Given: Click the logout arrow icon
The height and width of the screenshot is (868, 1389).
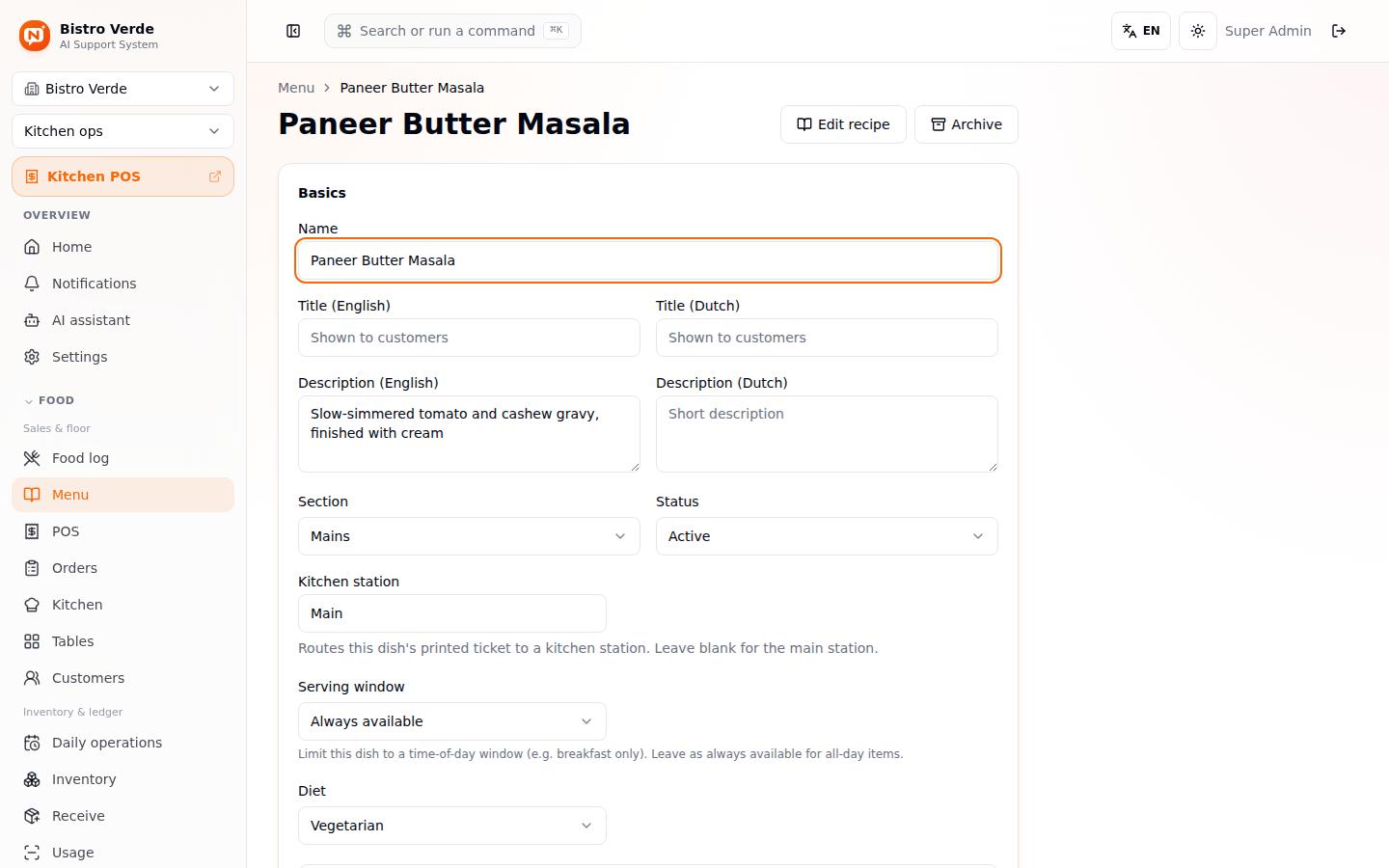Looking at the screenshot, I should 1339,31.
